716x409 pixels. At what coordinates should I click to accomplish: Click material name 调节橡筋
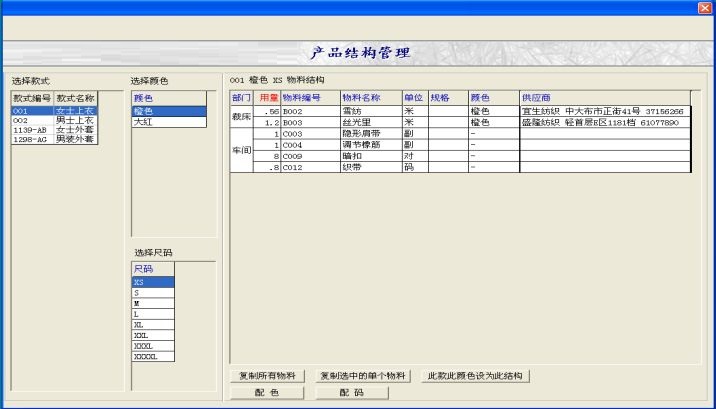point(371,145)
